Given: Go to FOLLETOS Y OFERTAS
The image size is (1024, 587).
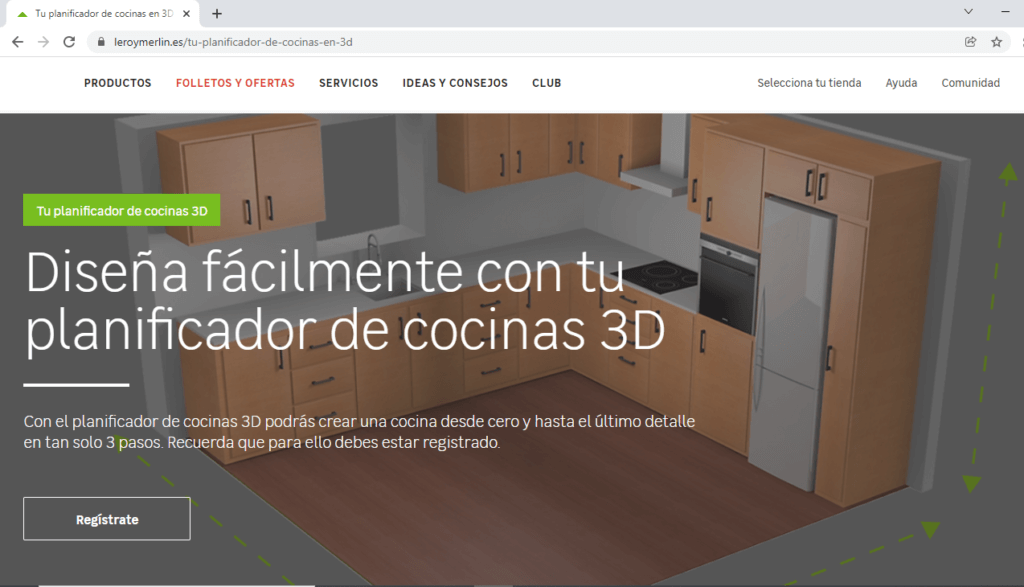Looking at the screenshot, I should [x=235, y=83].
